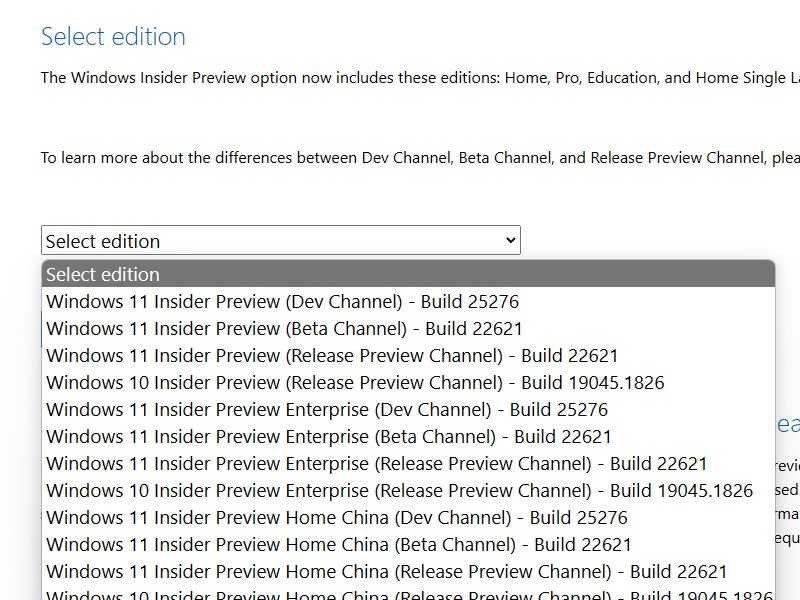Click the cut-off blue heading right of the list

(x=788, y=424)
